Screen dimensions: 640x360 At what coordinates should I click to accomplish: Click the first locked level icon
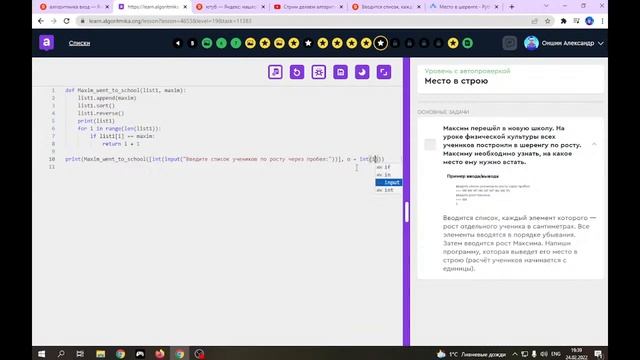pyautogui.click(x=395, y=43)
